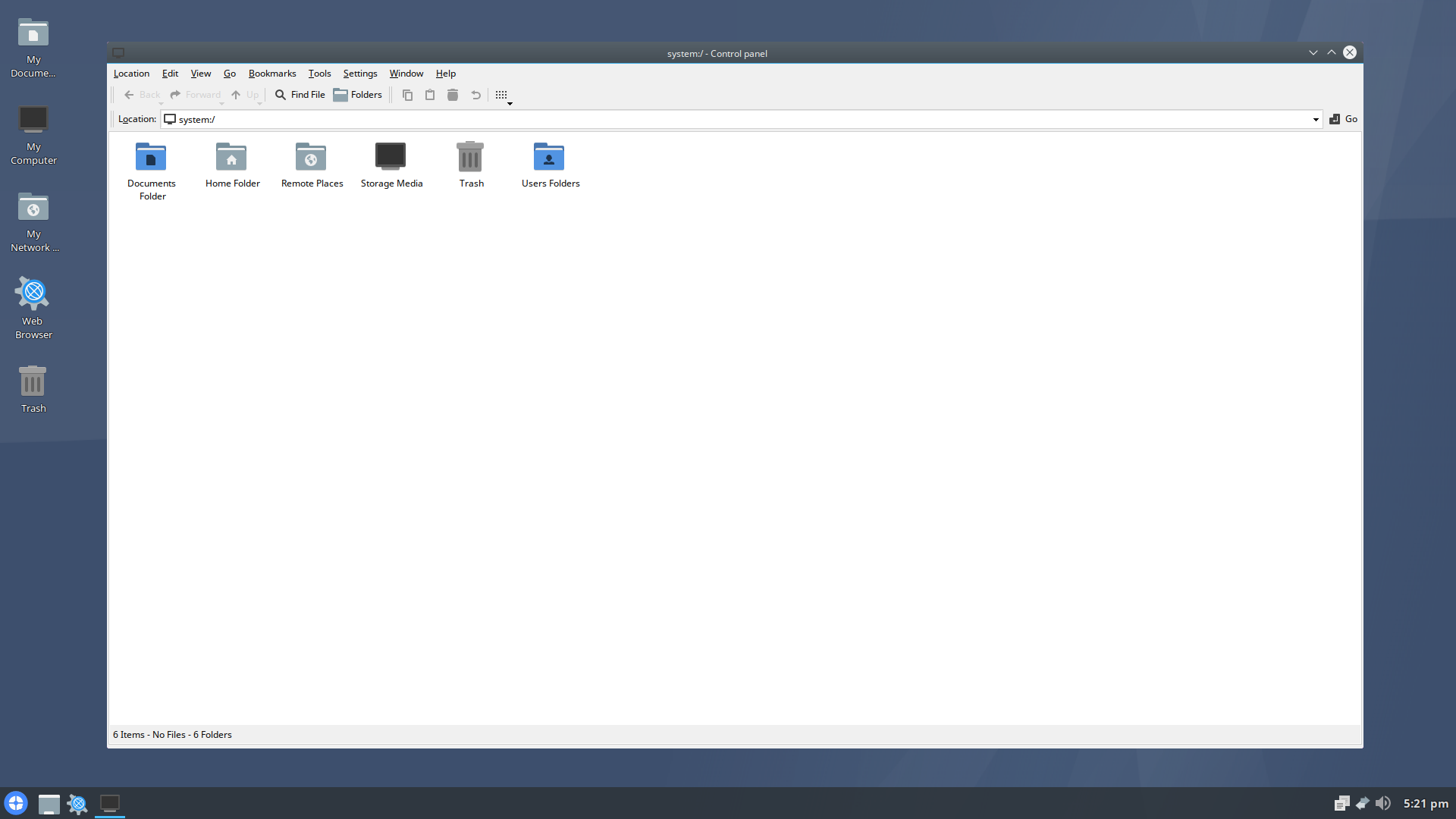Screen dimensions: 1456x819
Task: Open the Help menu
Action: tap(446, 74)
